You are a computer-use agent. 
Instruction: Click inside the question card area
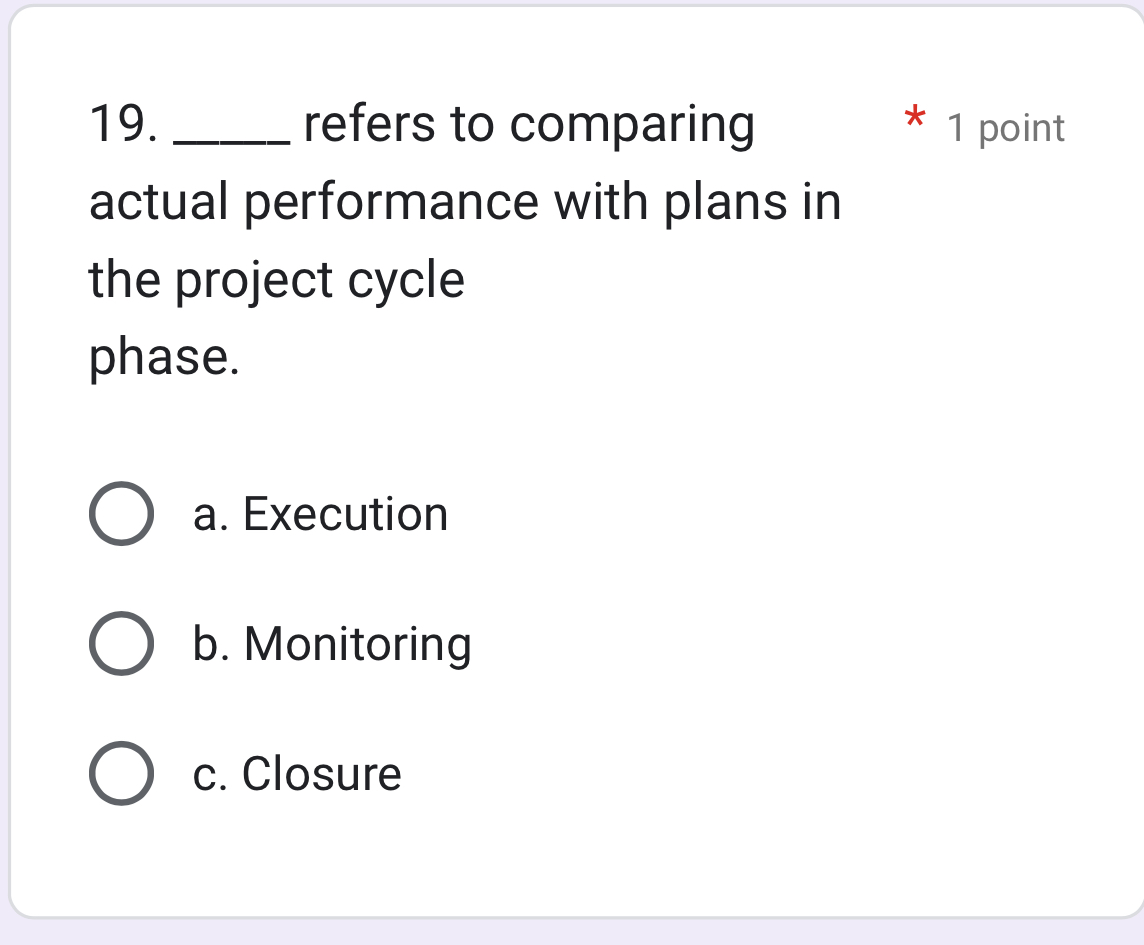600,430
